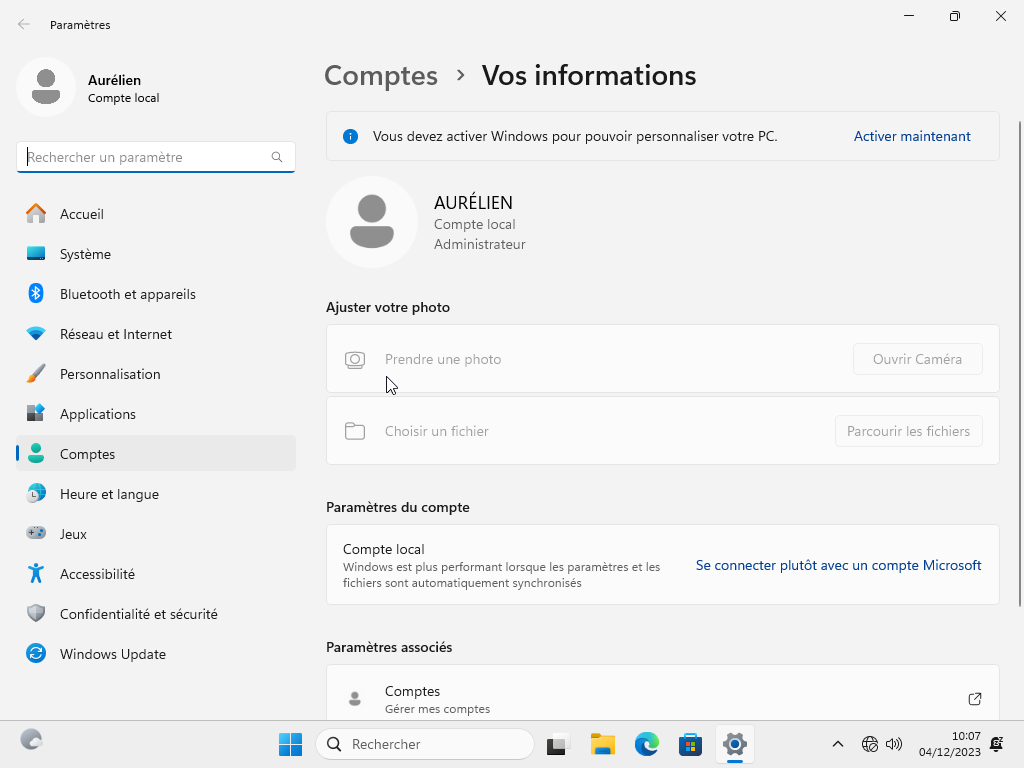Click the volume speaker icon in the tray
Image resolution: width=1024 pixels, height=768 pixels.
pos(894,744)
